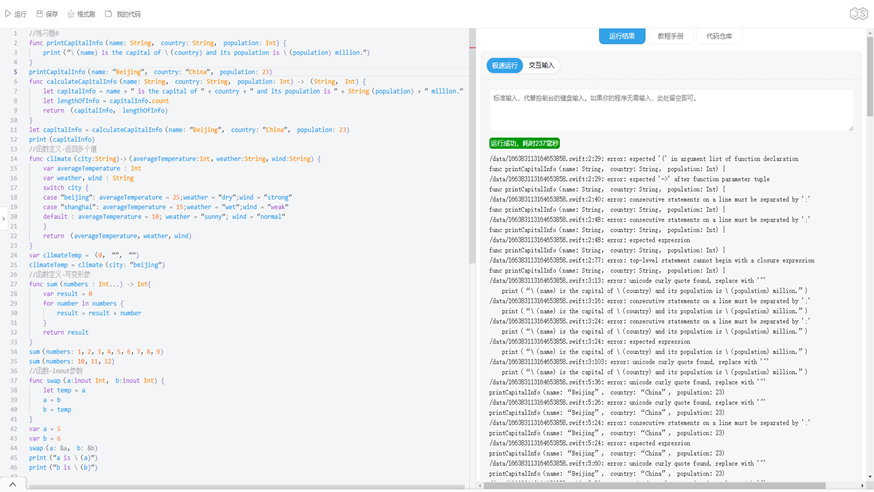Focus the standard input (标准输入) text area
This screenshot has width=874, height=492.
pos(671,110)
